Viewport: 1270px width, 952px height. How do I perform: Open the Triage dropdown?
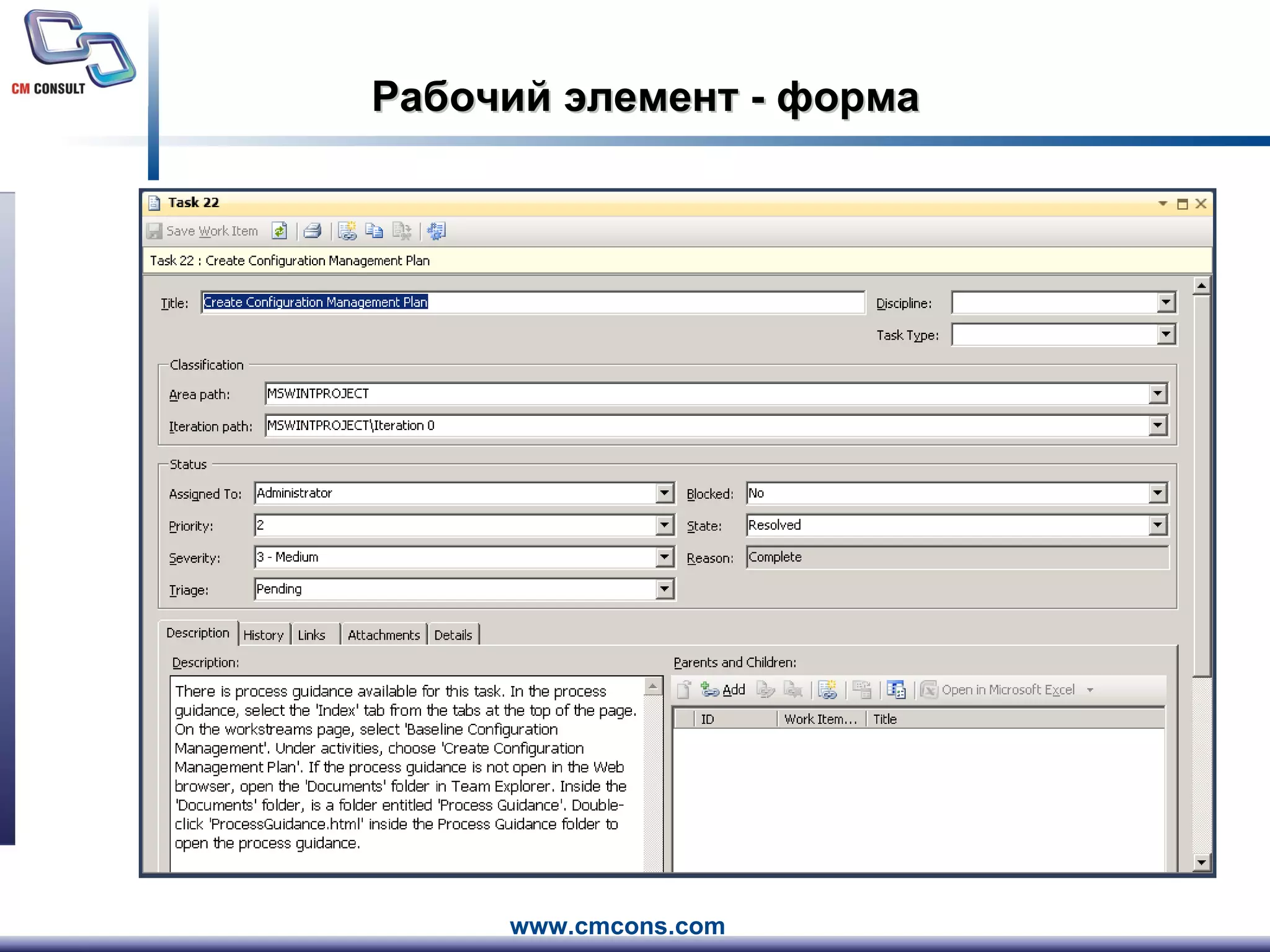tap(664, 589)
